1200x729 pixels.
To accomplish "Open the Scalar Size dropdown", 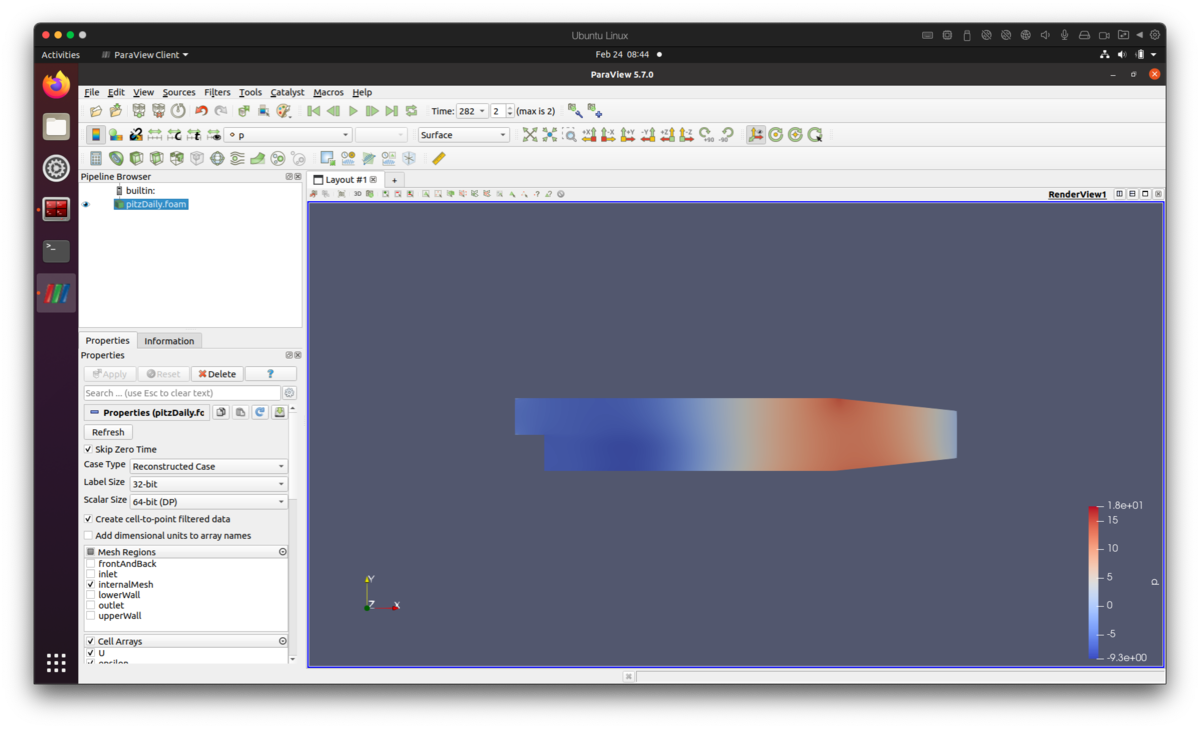I will tap(209, 502).
